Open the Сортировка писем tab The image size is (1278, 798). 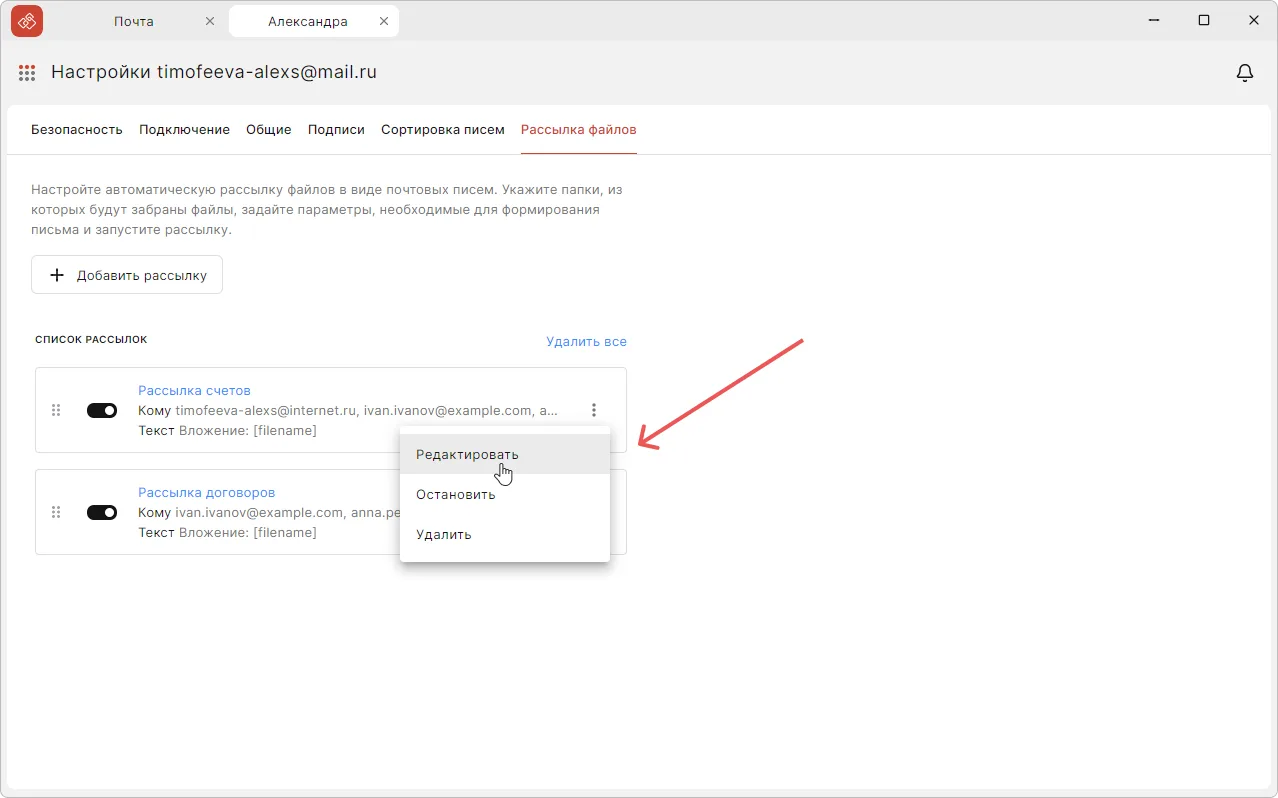(442, 130)
